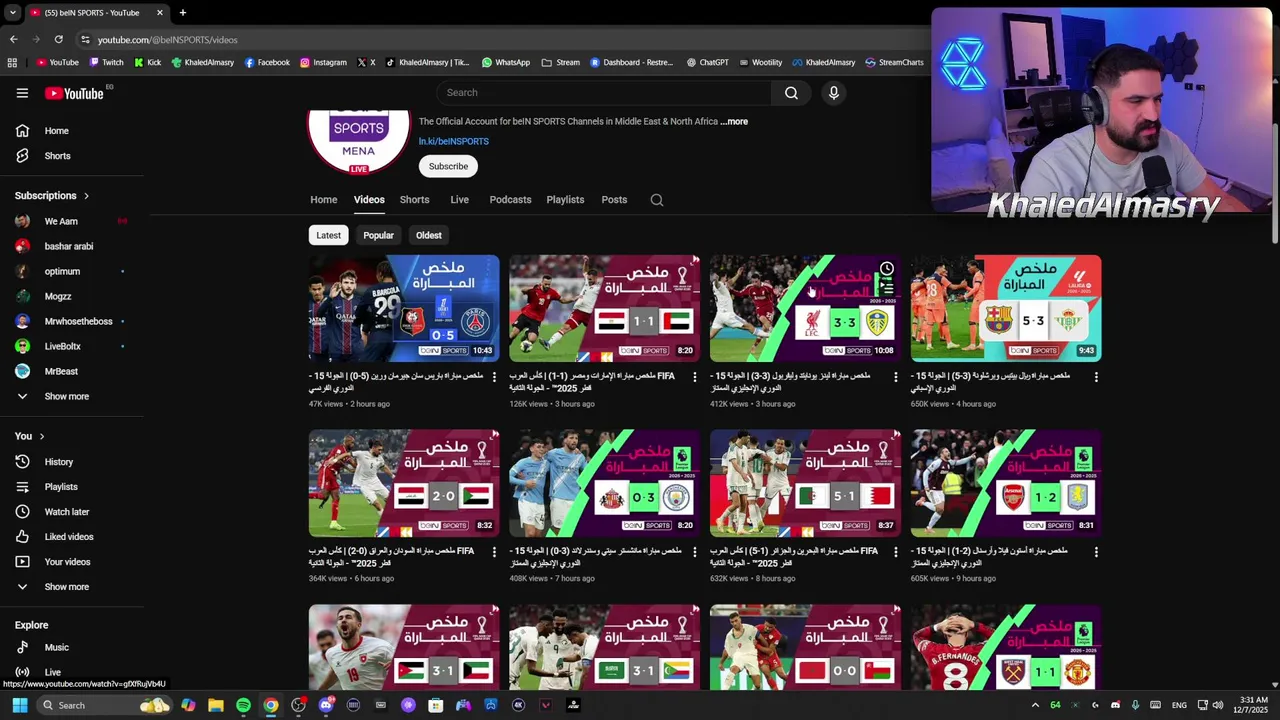The width and height of the screenshot is (1280, 720).
Task: Open the In.ki/beINSPORTS link
Action: point(453,142)
